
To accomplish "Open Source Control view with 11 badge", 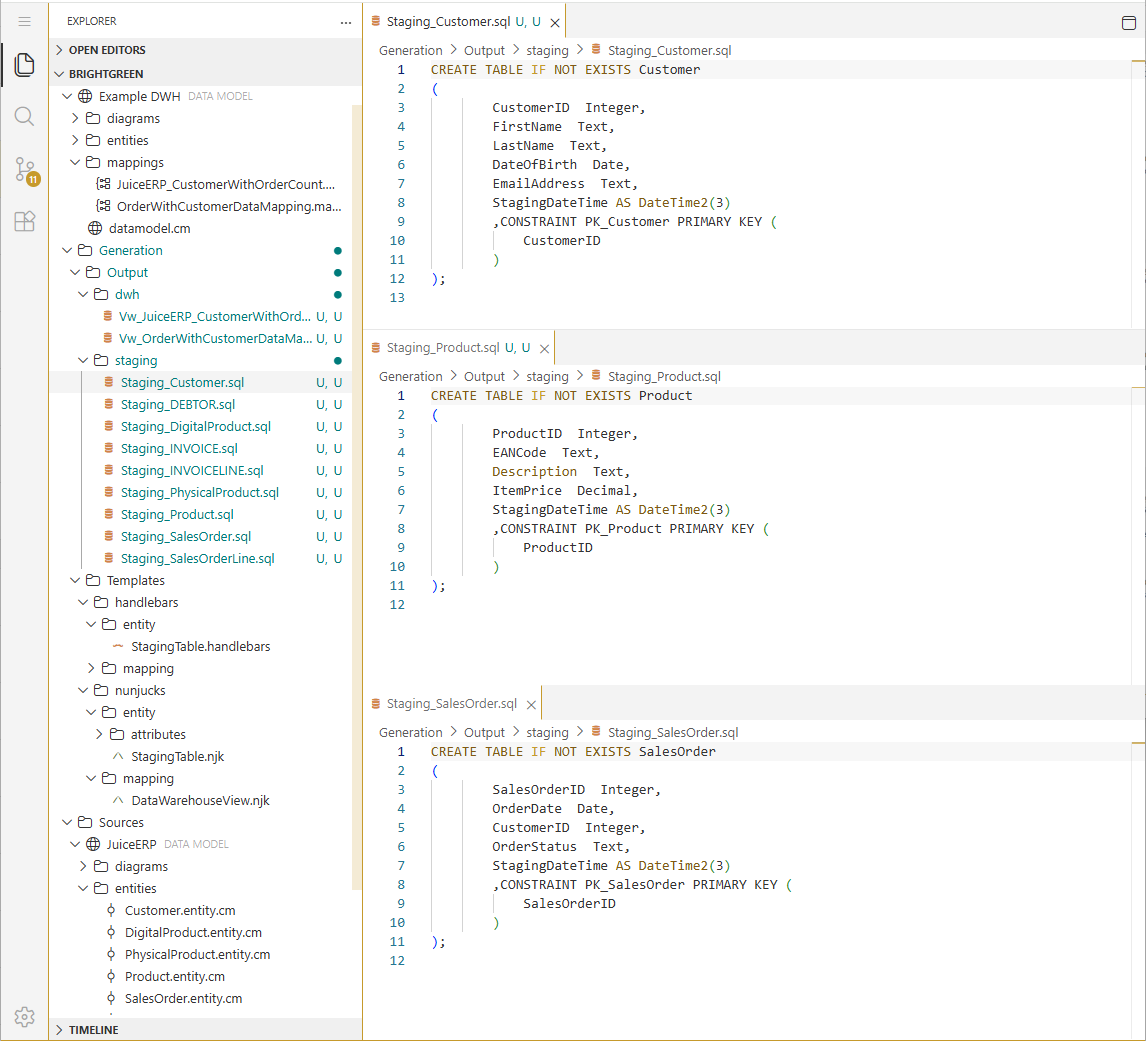I will (26, 170).
